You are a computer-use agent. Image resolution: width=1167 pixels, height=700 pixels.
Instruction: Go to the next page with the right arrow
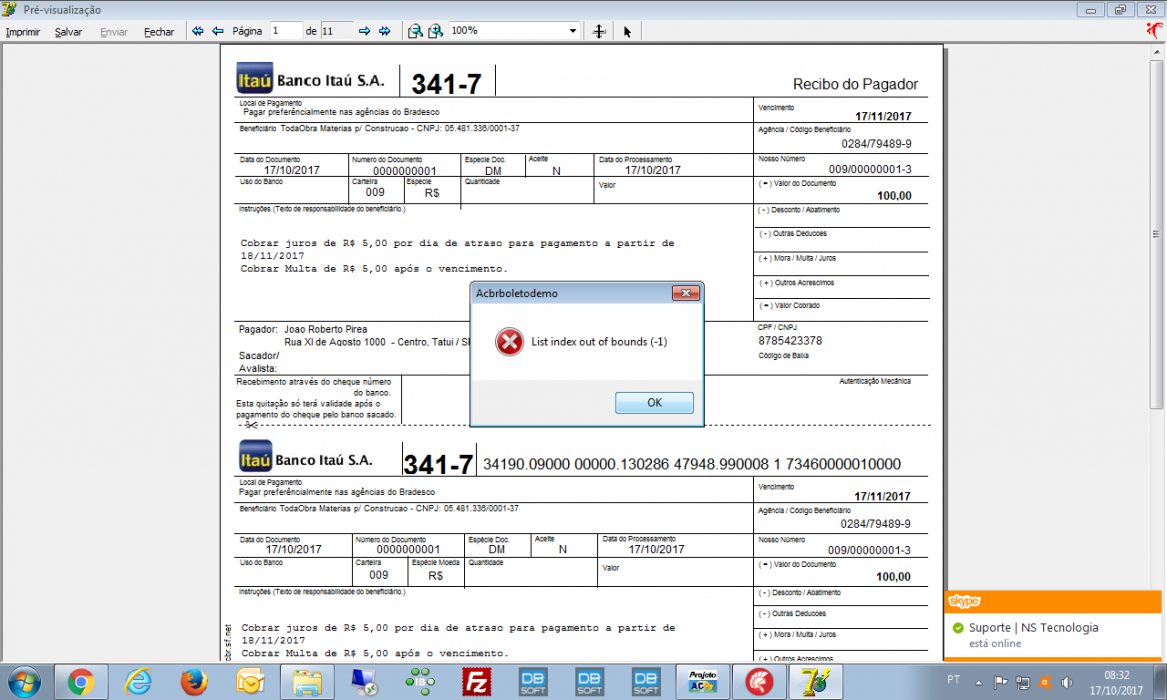point(365,31)
